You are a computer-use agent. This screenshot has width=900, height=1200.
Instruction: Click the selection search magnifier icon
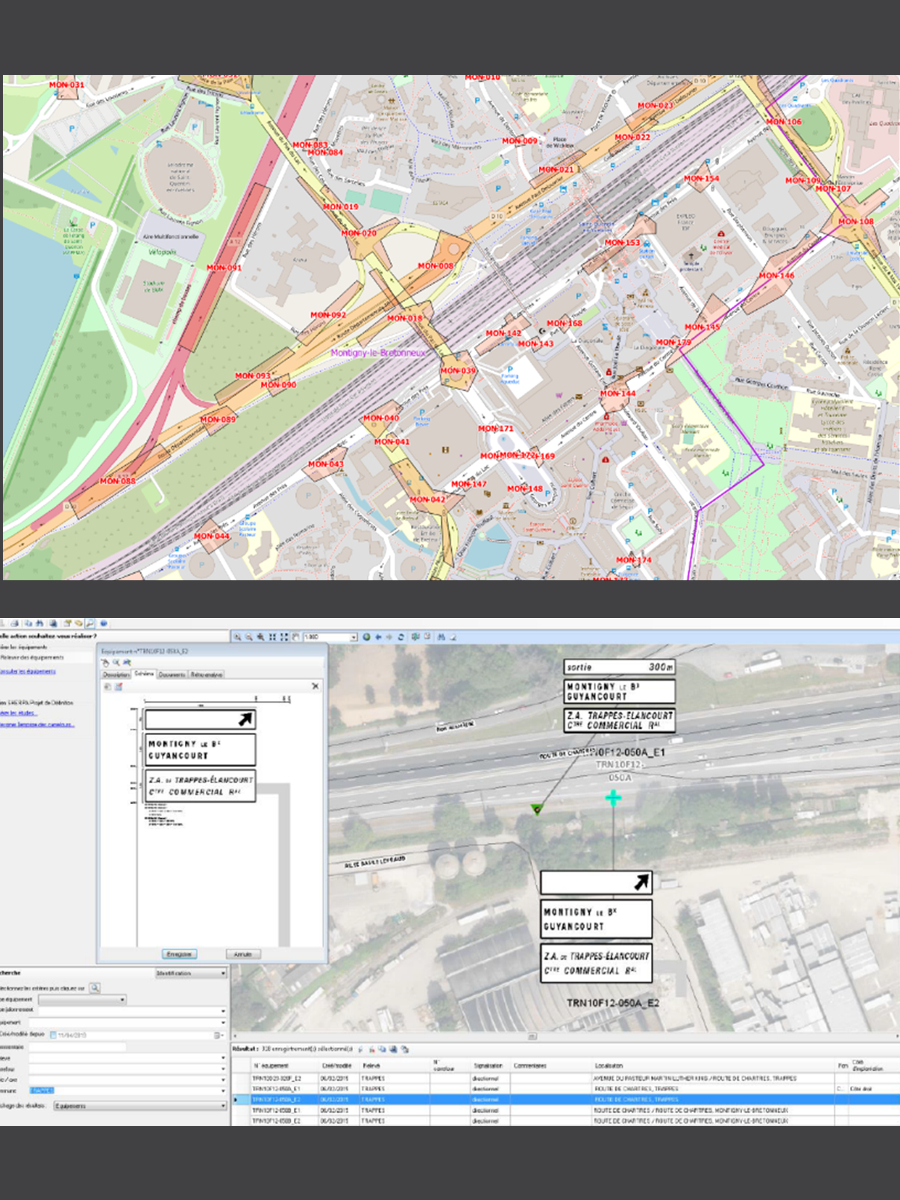click(95, 987)
